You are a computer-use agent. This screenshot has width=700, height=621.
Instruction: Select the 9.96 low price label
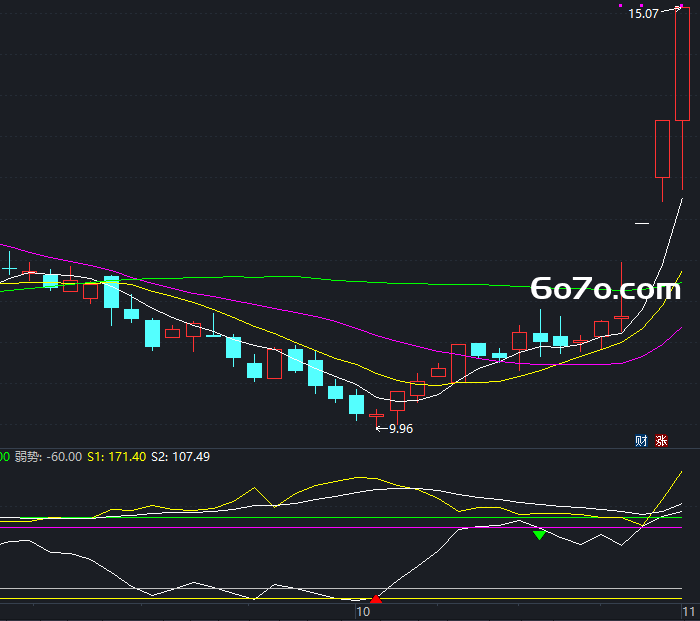401,429
